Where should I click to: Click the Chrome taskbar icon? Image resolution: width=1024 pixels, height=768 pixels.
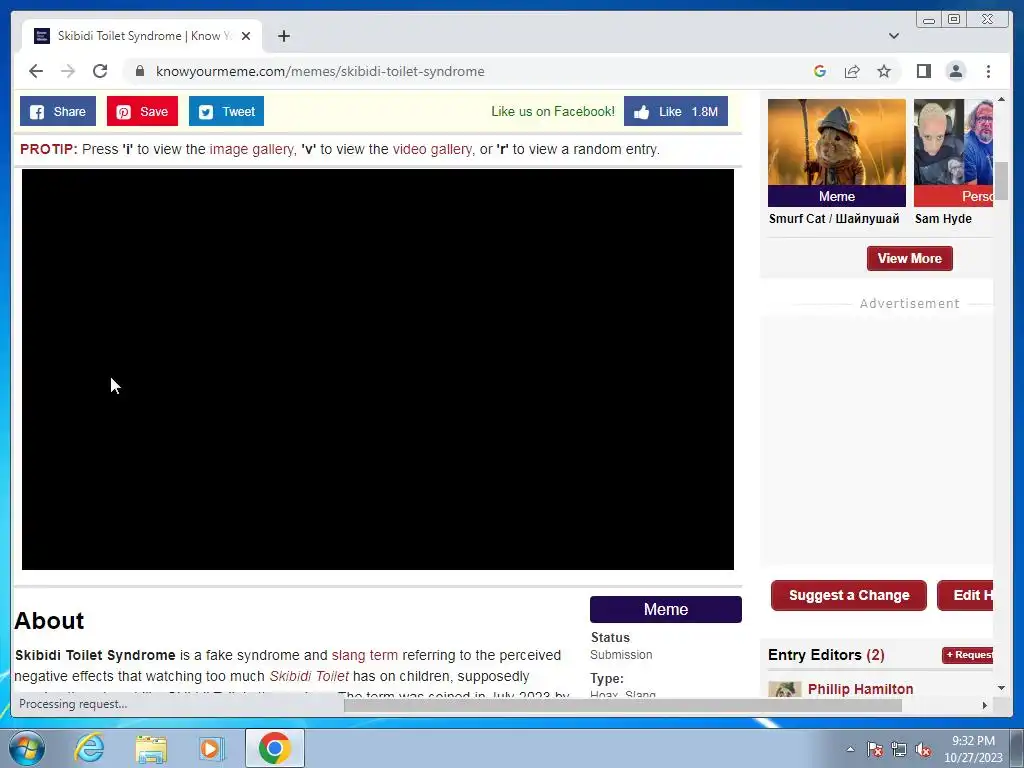[x=274, y=748]
